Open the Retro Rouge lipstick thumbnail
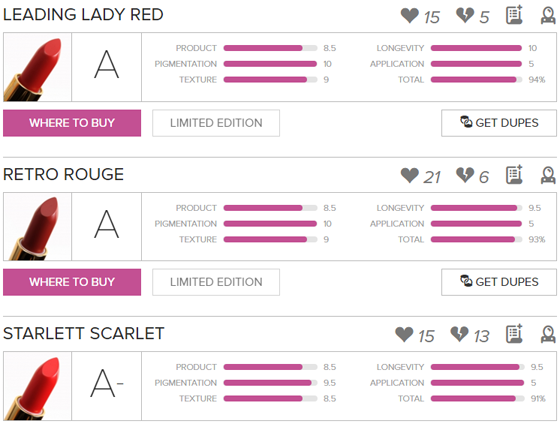 pos(38,226)
